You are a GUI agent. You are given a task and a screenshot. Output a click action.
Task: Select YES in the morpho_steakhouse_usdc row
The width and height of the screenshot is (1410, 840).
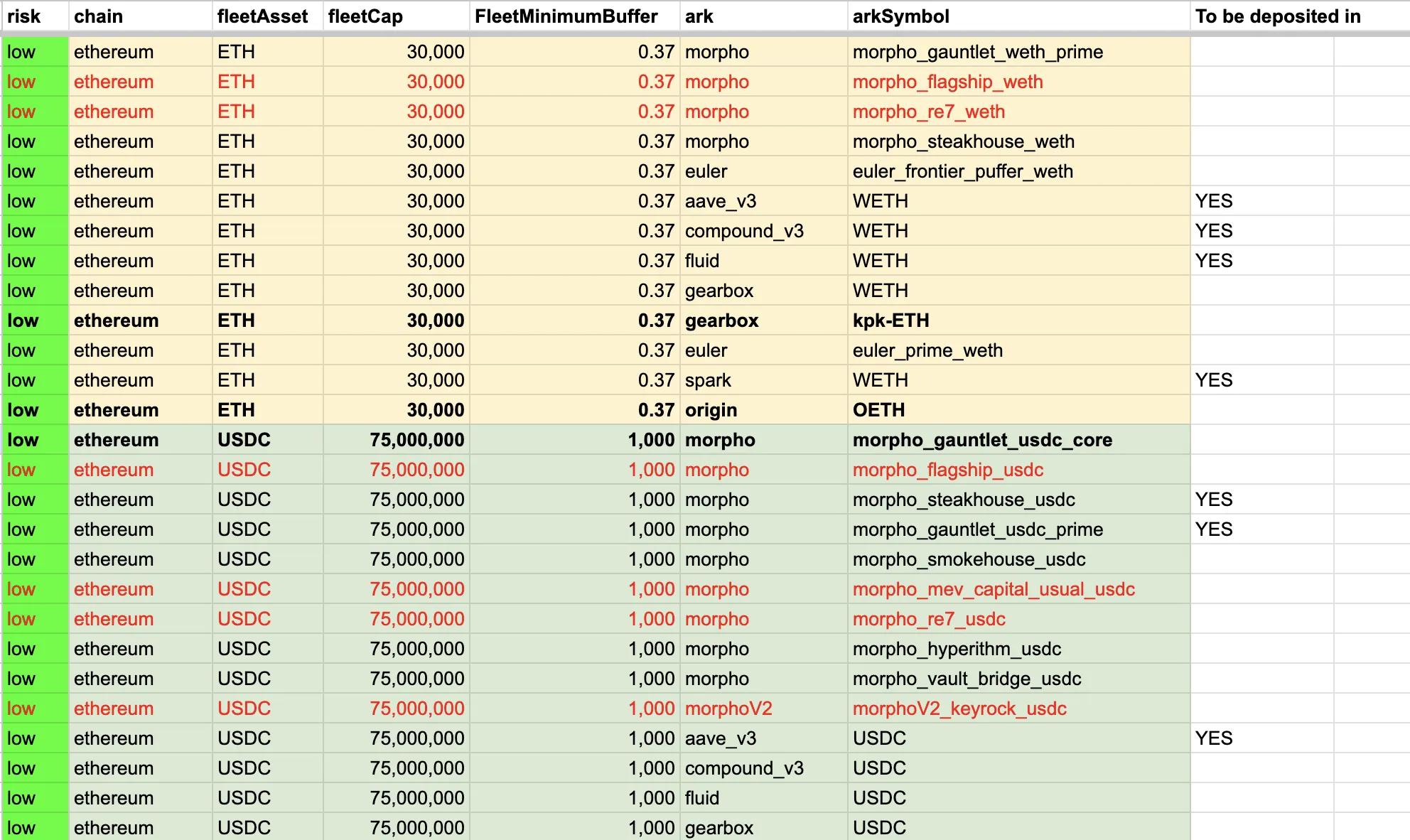click(x=1213, y=500)
